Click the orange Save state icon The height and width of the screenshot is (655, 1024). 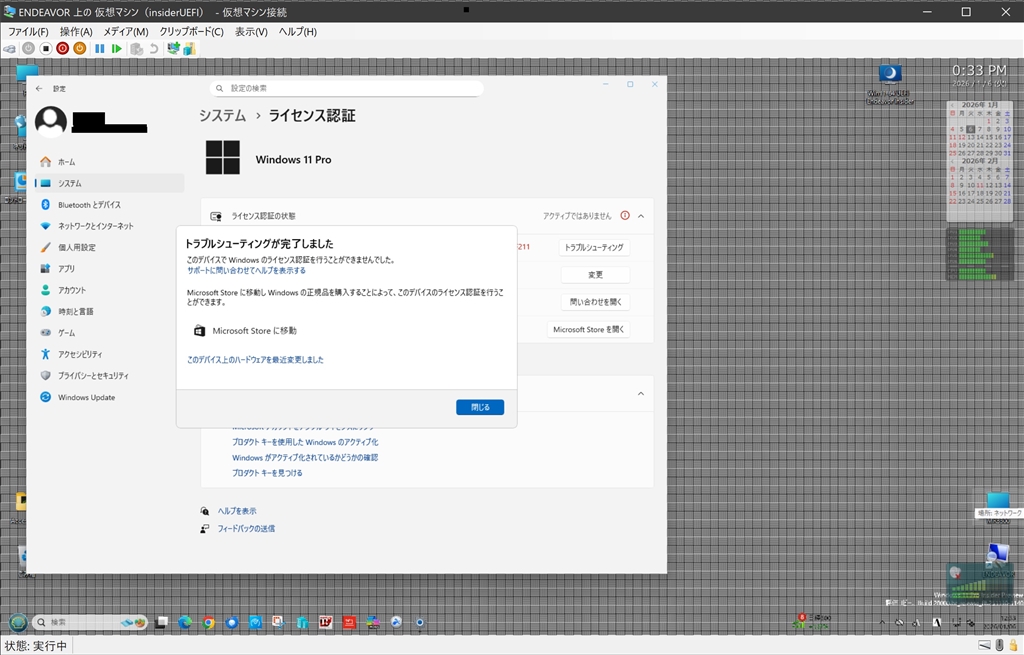point(80,49)
